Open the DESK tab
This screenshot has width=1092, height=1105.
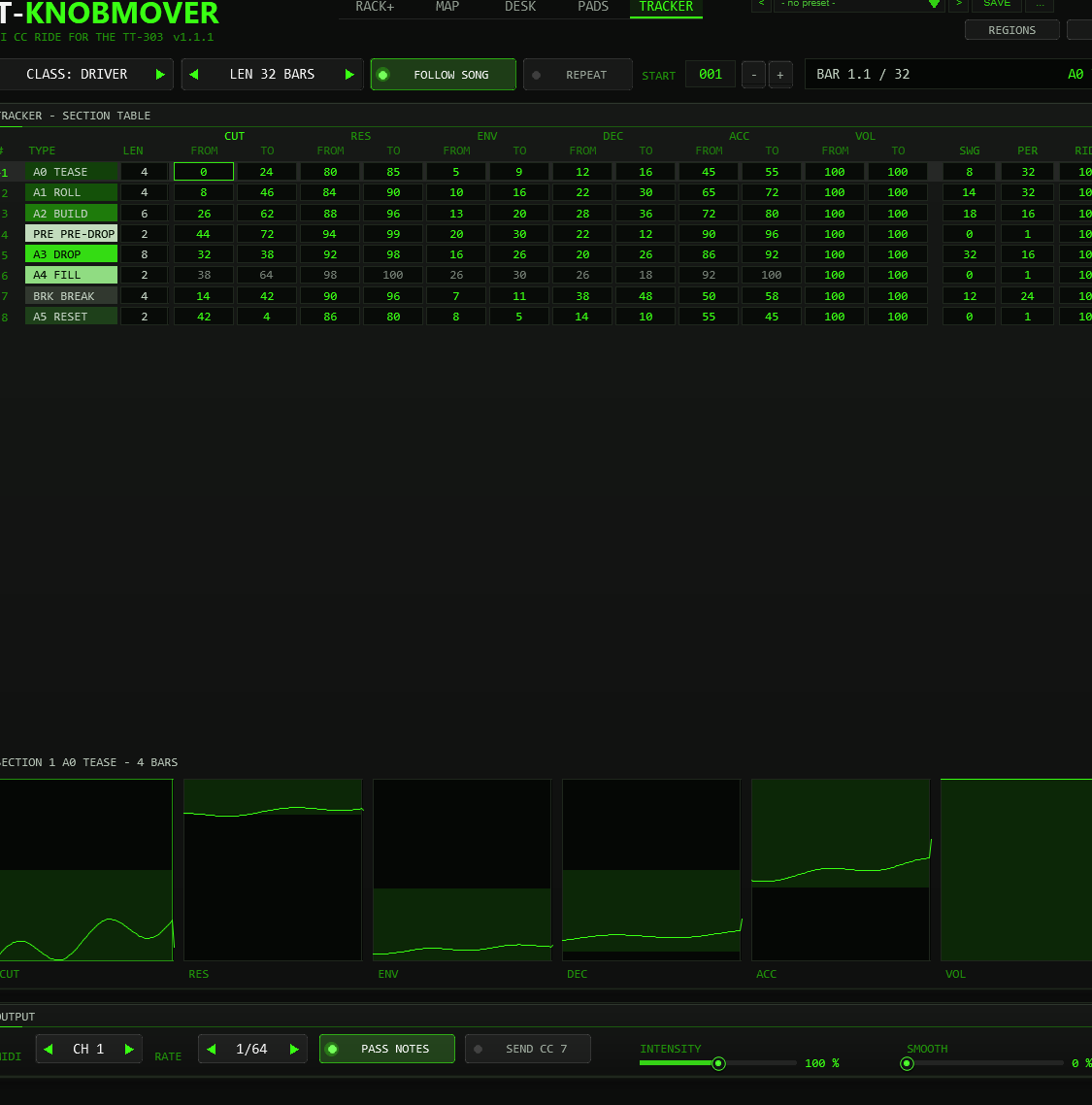[520, 7]
